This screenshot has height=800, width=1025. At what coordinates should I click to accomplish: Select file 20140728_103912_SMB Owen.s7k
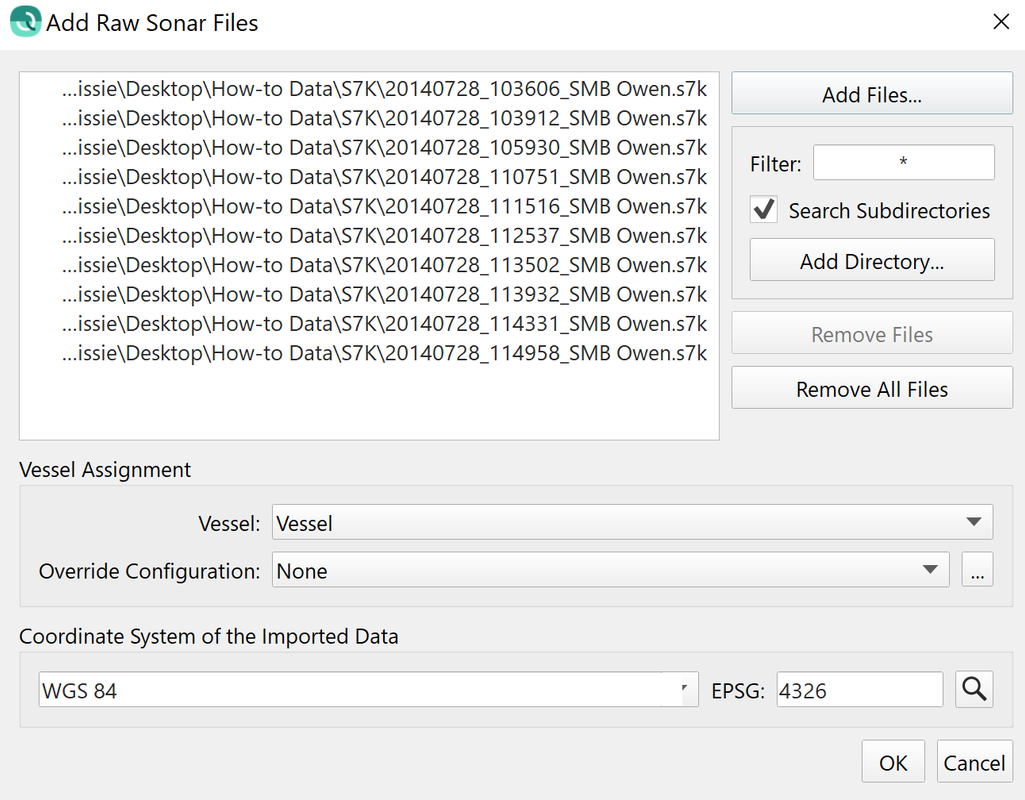[385, 118]
